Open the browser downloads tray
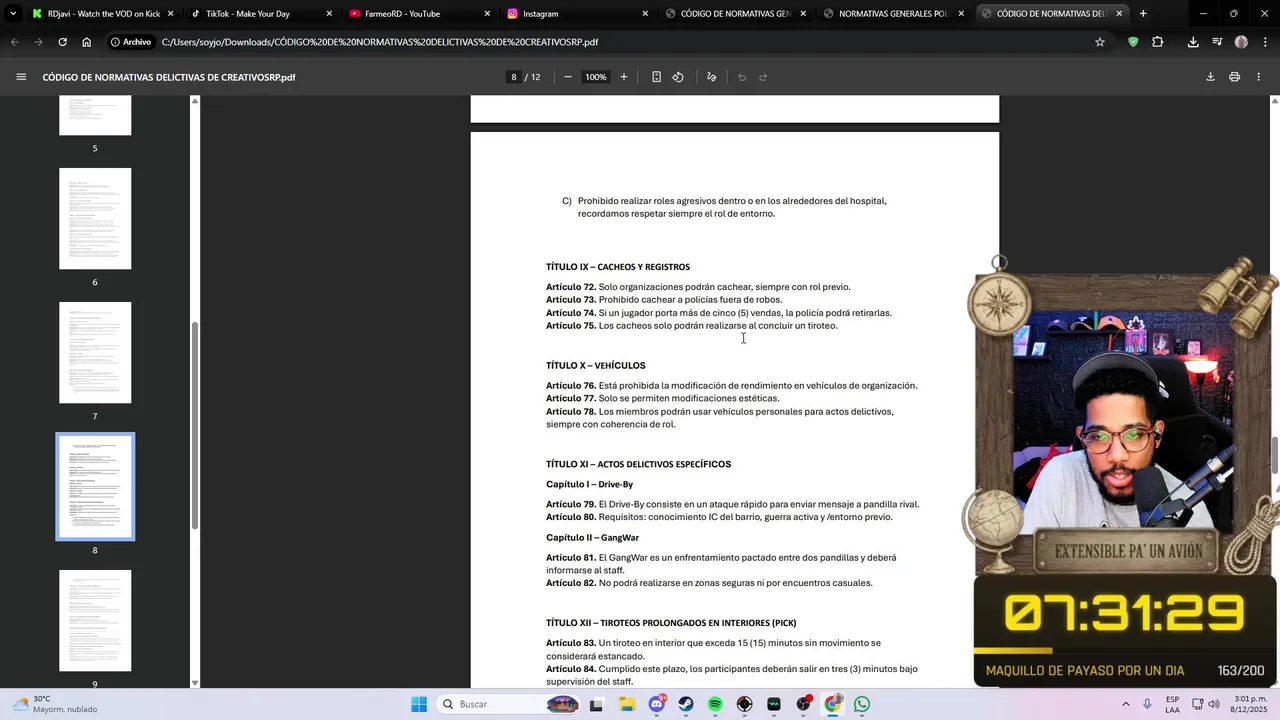This screenshot has height=720, width=1280. [x=1193, y=42]
